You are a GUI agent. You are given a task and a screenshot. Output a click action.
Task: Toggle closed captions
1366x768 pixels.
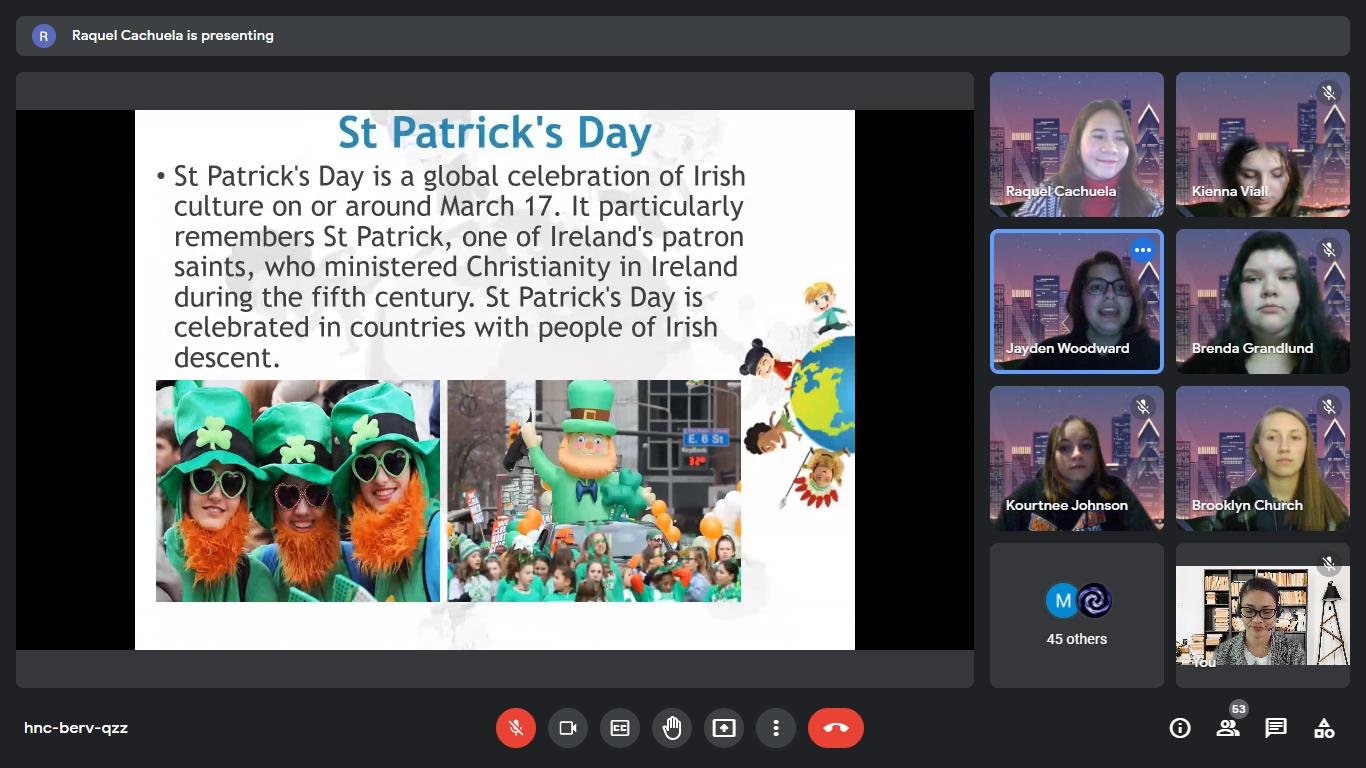coord(620,728)
